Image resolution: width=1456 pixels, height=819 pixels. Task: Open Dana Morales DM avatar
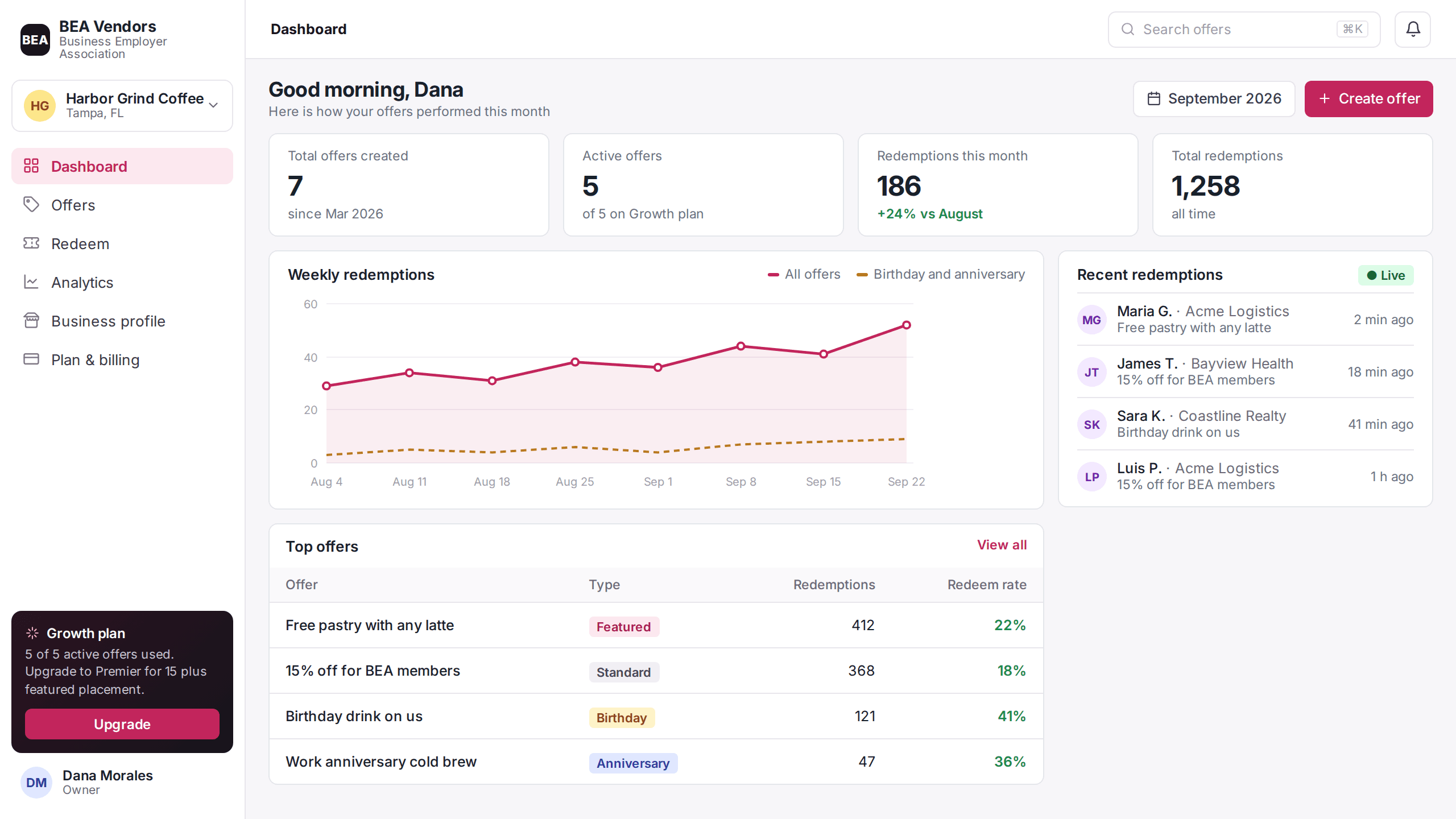[x=36, y=783]
